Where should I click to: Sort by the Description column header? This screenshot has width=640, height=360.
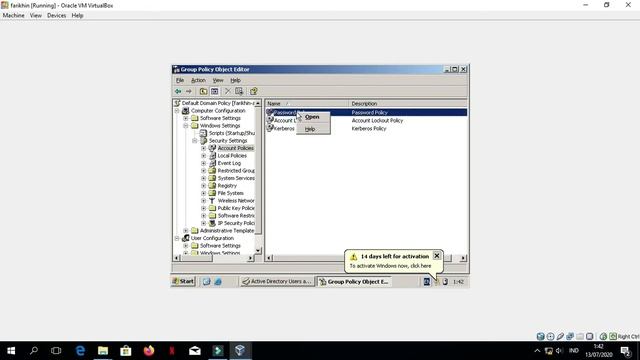(x=408, y=104)
